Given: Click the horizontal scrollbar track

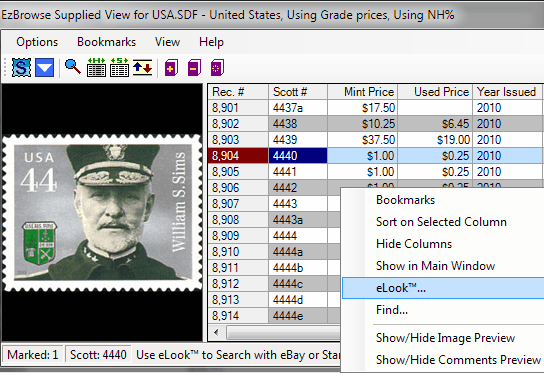Looking at the screenshot, I should click(283, 333).
